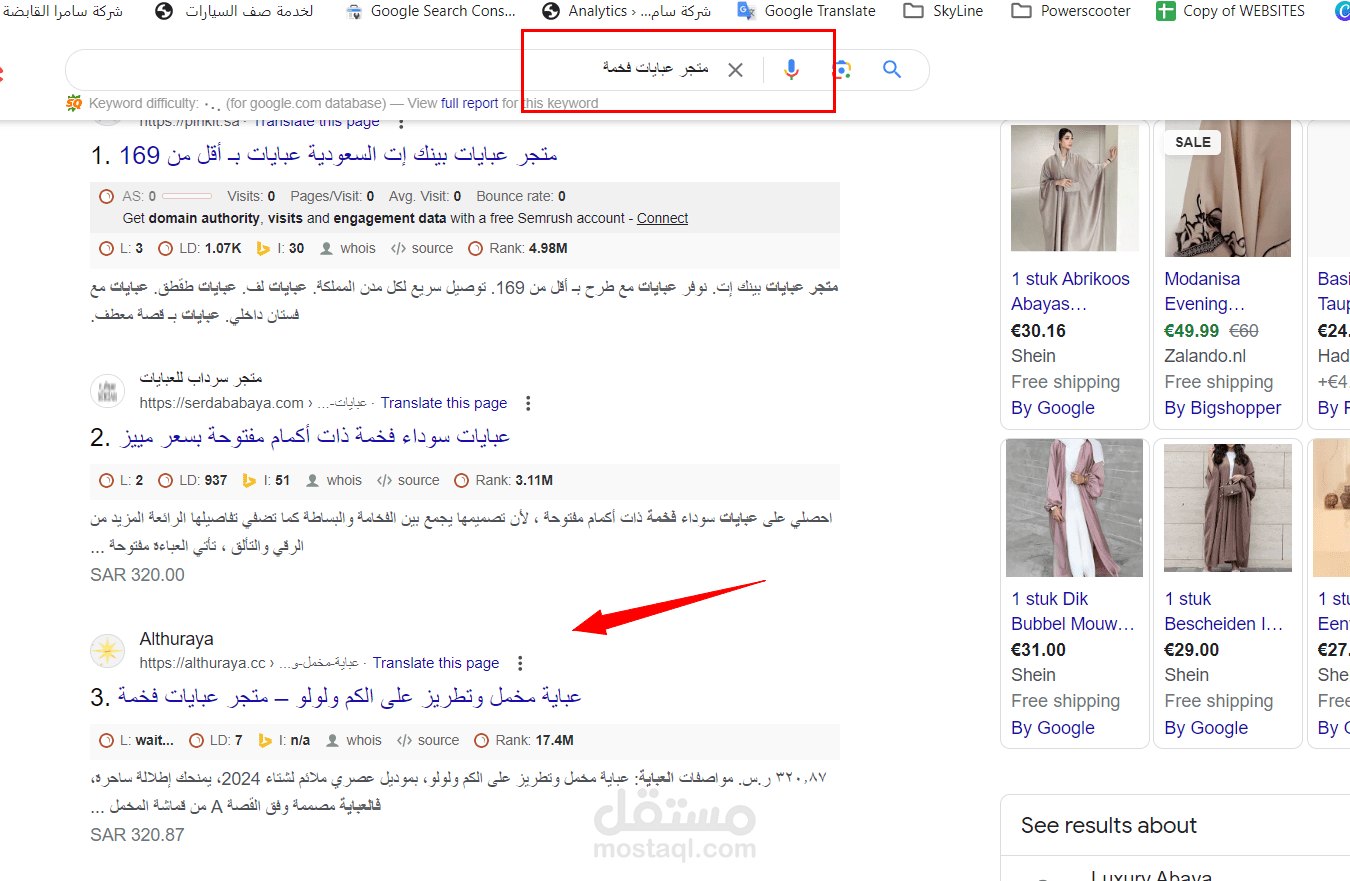Open 1 stuk Bescheiden product image
The height and width of the screenshot is (881, 1350).
1228,508
